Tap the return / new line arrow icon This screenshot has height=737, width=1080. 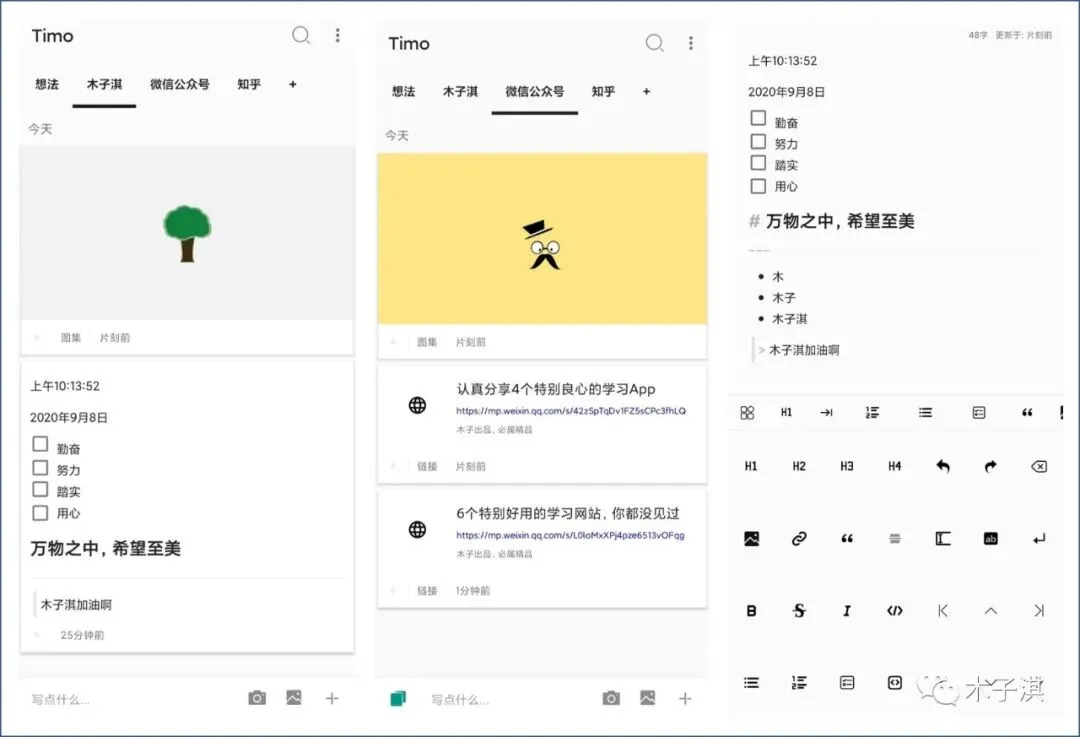click(1039, 539)
